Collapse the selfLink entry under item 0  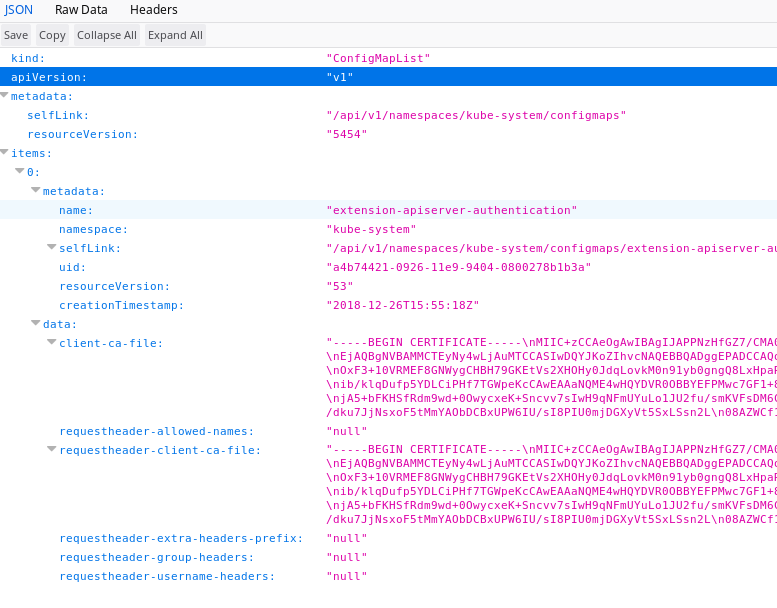[52, 248]
